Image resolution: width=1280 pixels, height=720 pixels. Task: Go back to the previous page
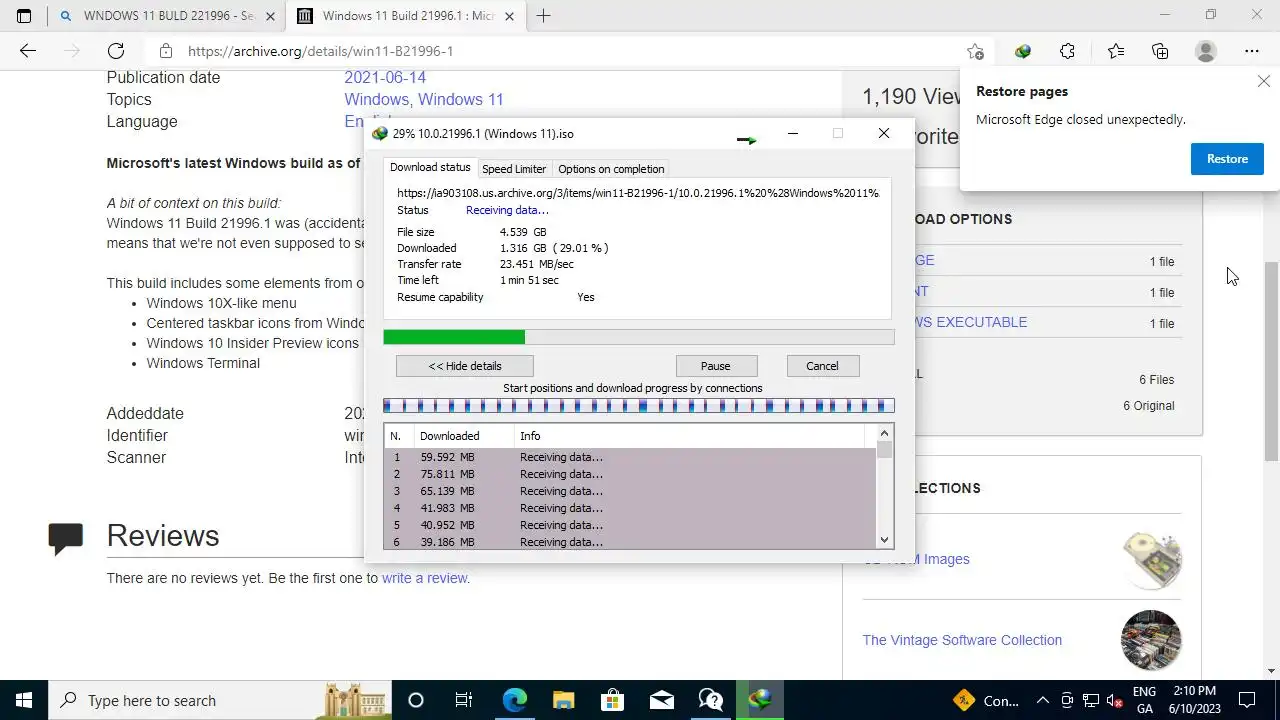tap(28, 51)
